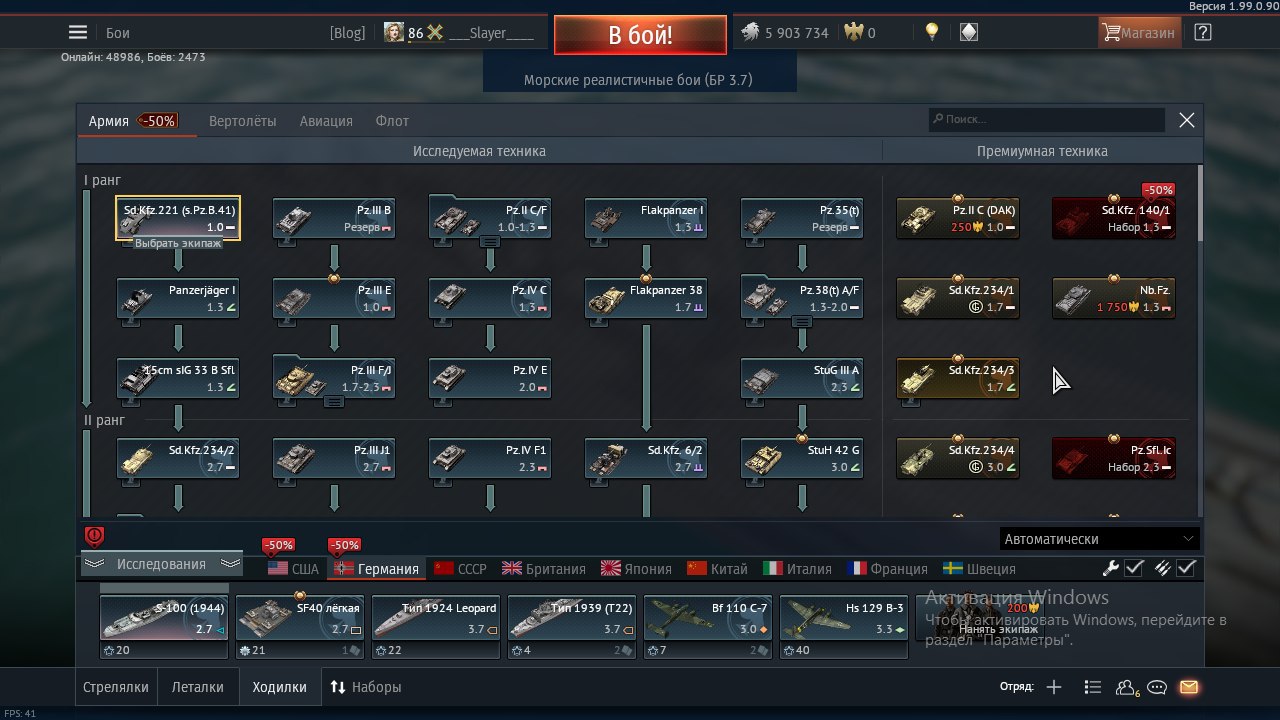Select the Китай nation tab
Image resolution: width=1280 pixels, height=720 pixels.
coord(717,569)
